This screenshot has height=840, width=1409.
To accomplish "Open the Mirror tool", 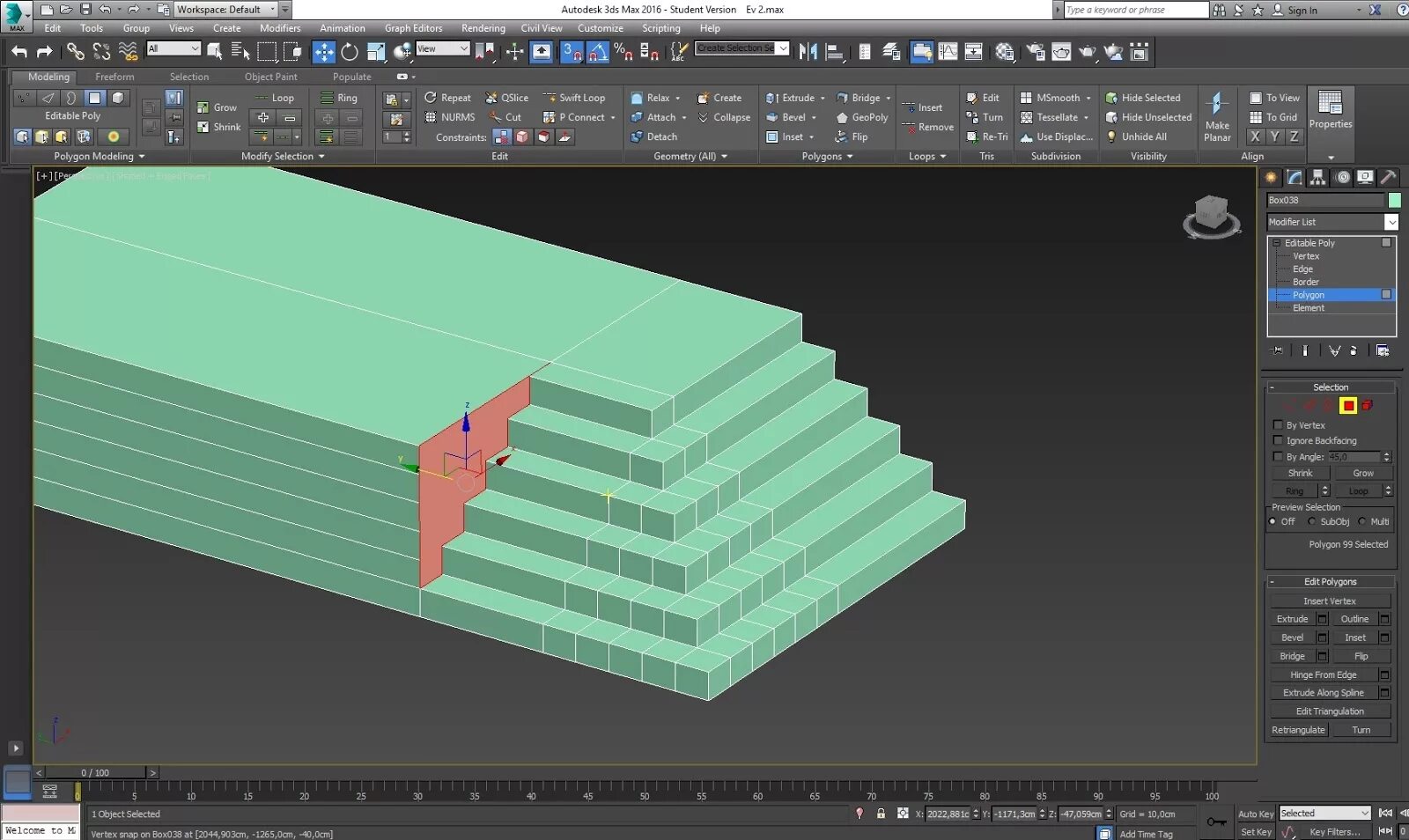I will pos(808,52).
